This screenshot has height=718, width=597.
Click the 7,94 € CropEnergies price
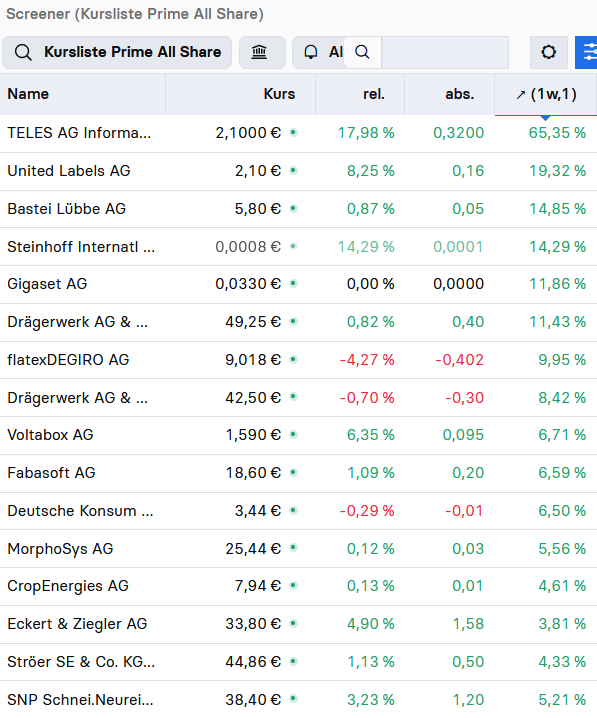click(x=258, y=586)
